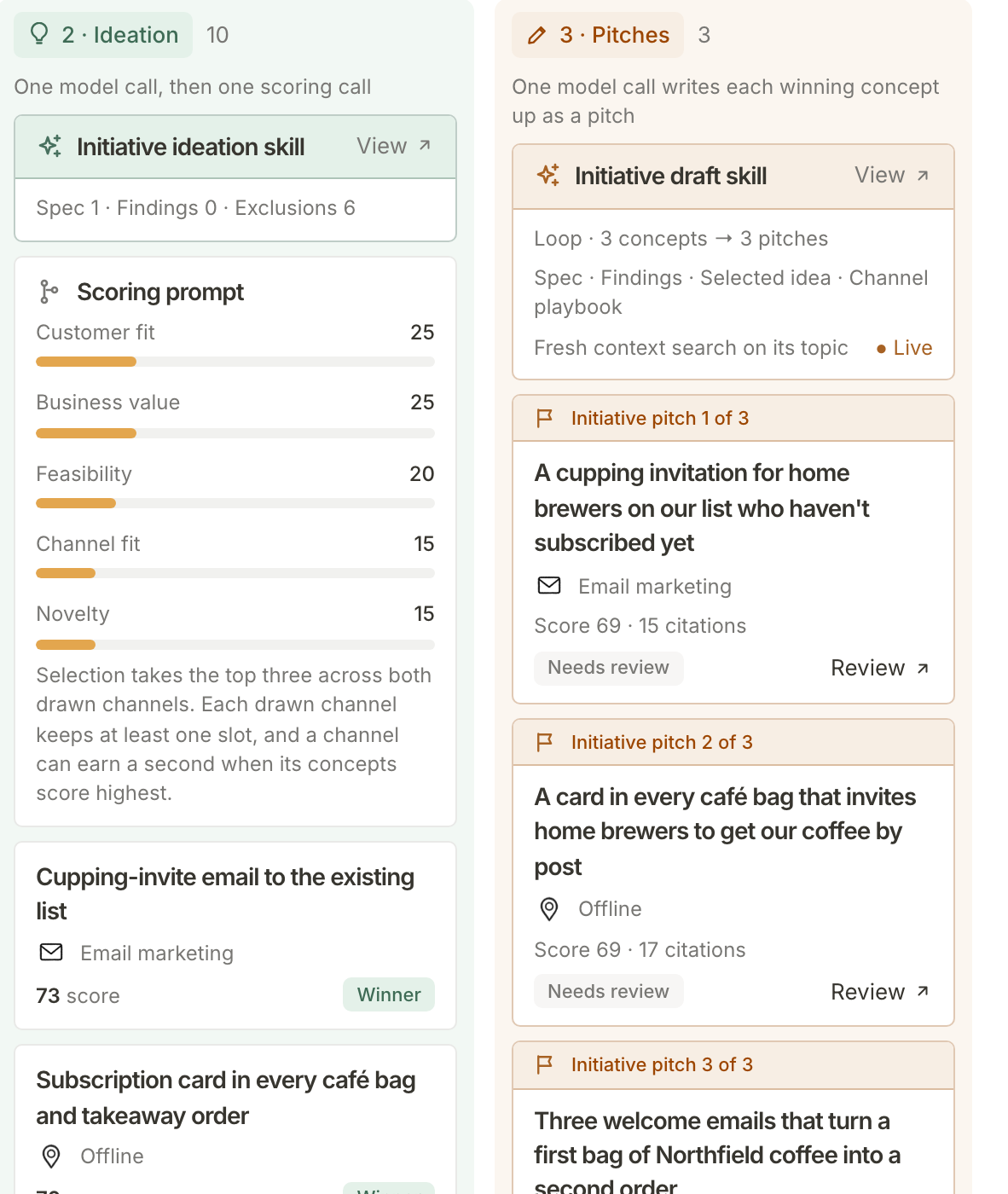This screenshot has height=1194, width=1008.
Task: Click Loop · 3 concepts → 3 pitches
Action: (681, 239)
